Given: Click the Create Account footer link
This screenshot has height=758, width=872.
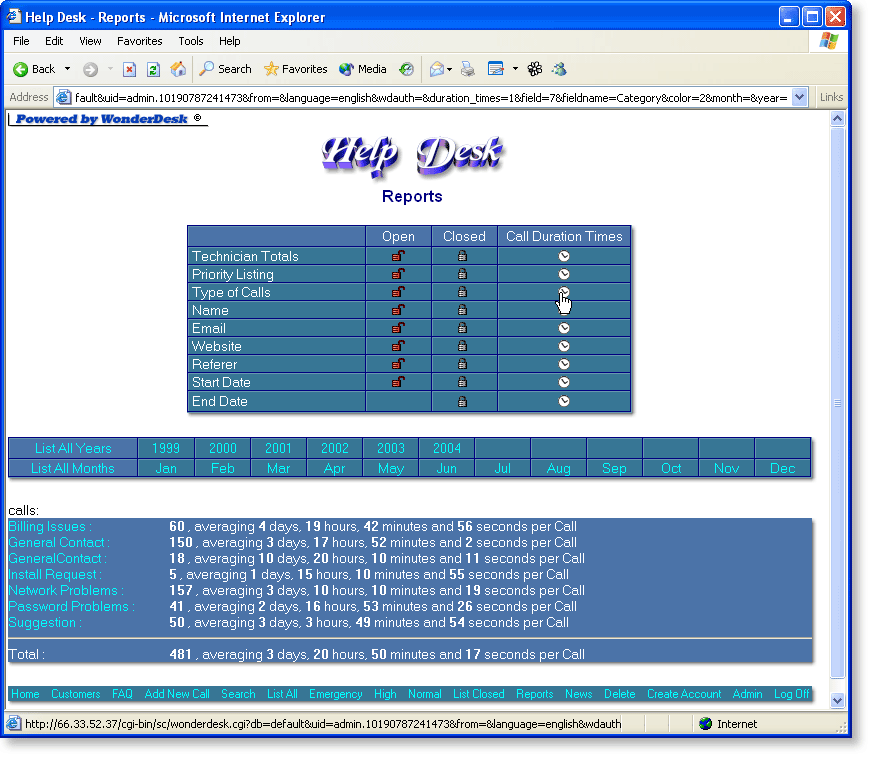Looking at the screenshot, I should click(684, 694).
